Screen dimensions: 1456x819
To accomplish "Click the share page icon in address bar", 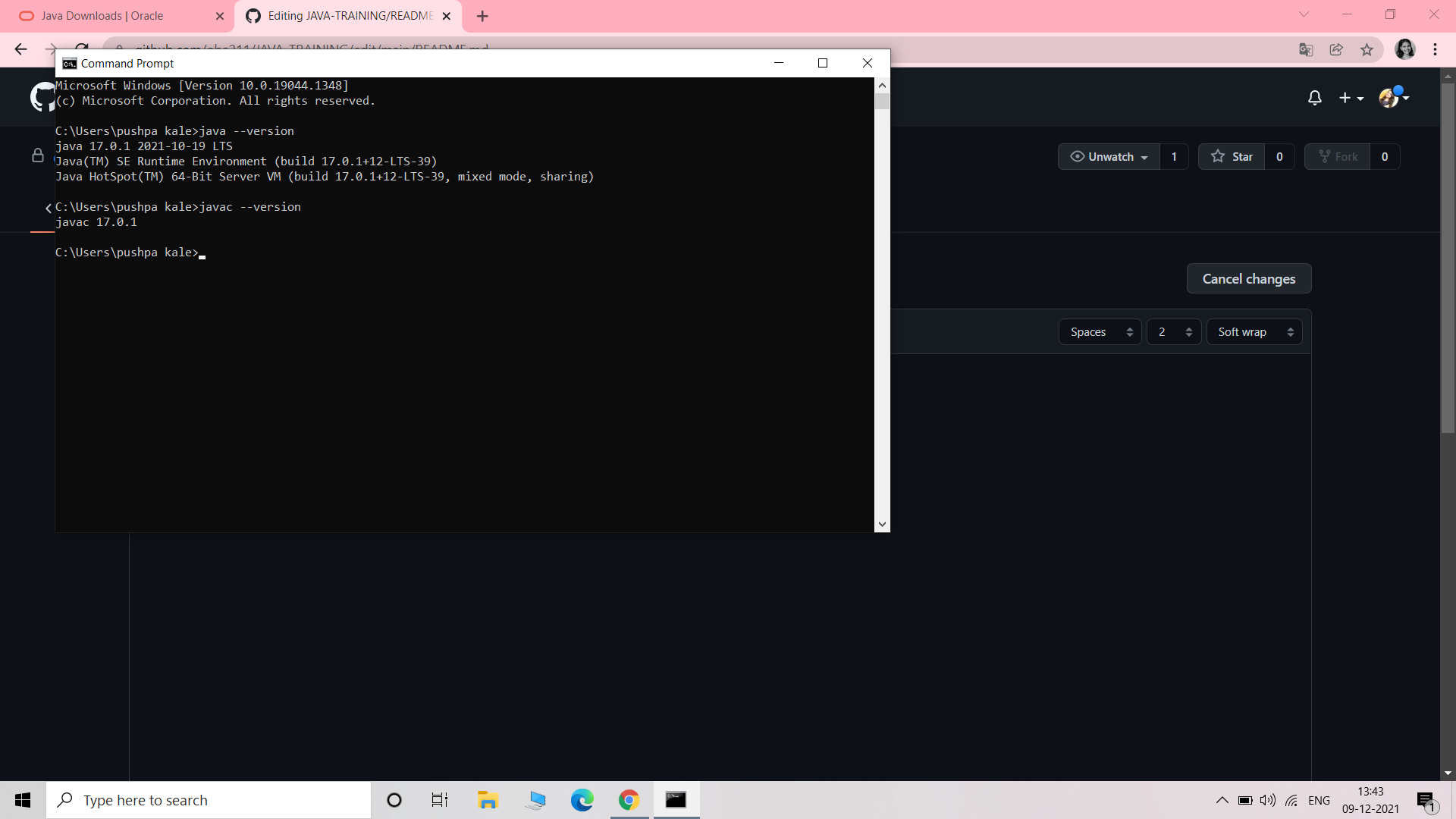I will (x=1336, y=50).
